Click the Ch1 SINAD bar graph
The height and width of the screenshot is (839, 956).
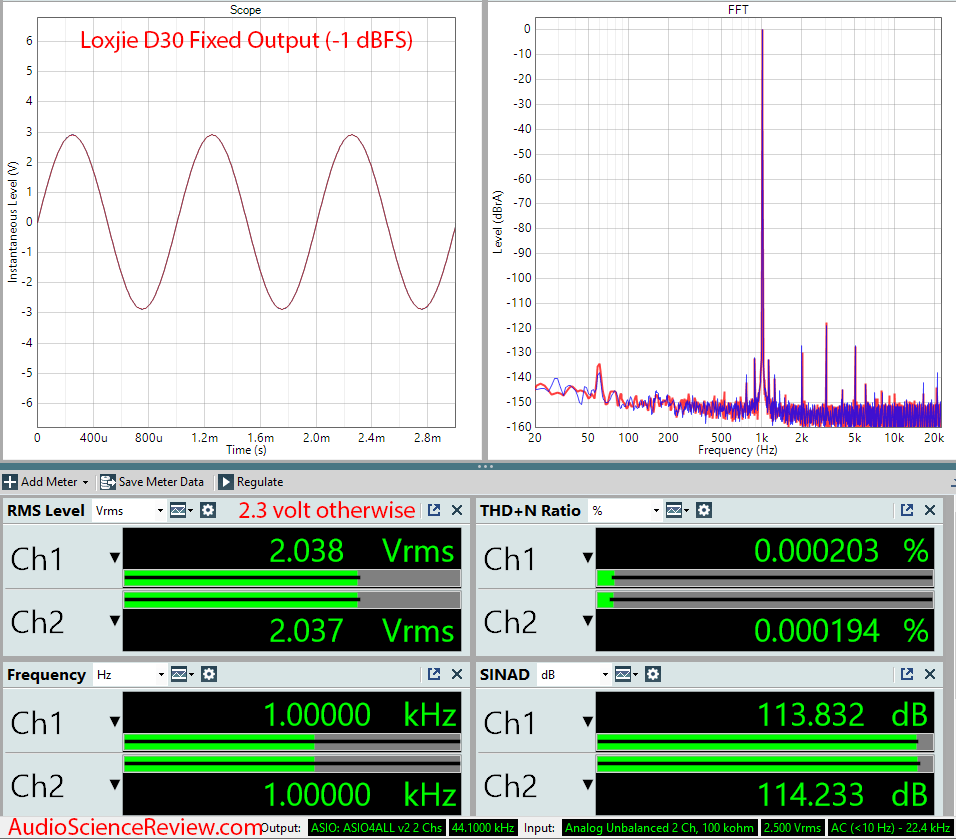click(x=765, y=742)
